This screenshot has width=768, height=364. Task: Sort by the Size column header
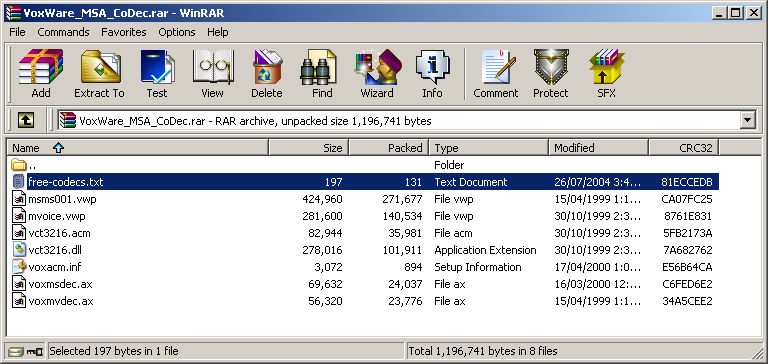pos(309,147)
